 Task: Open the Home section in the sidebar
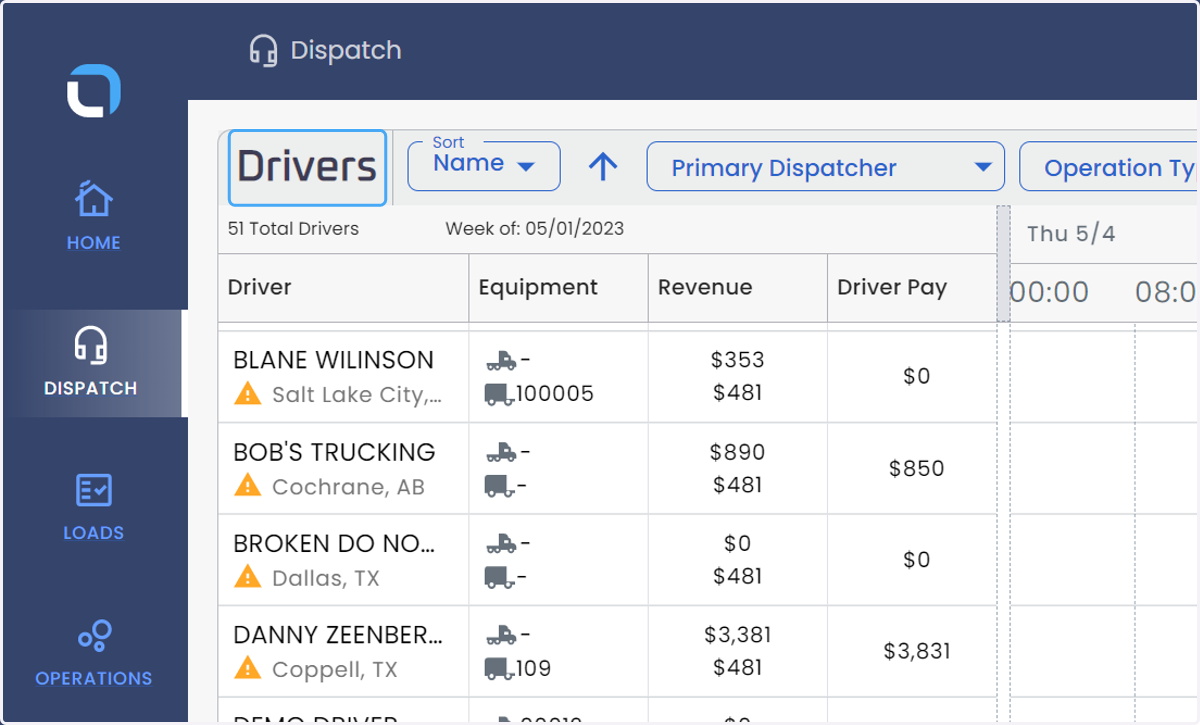[94, 215]
